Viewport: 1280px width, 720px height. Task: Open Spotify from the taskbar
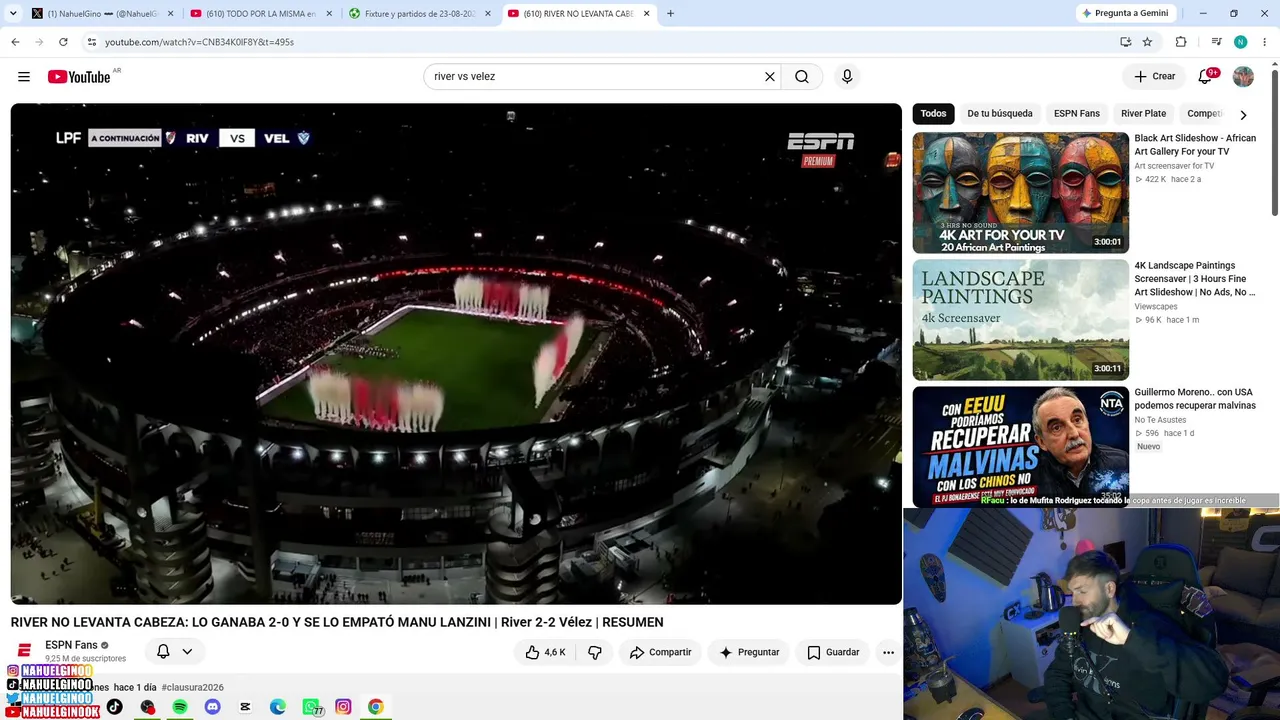(180, 707)
